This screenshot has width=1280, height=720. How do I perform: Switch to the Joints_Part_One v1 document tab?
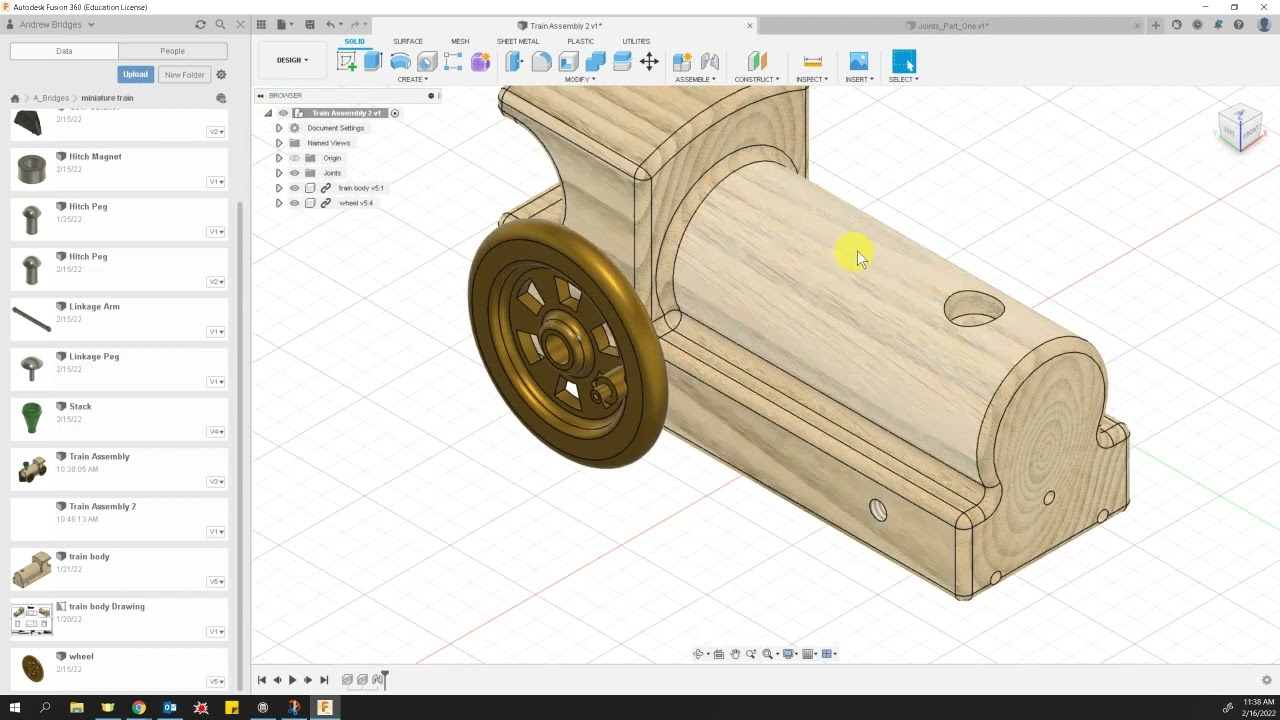pos(947,25)
